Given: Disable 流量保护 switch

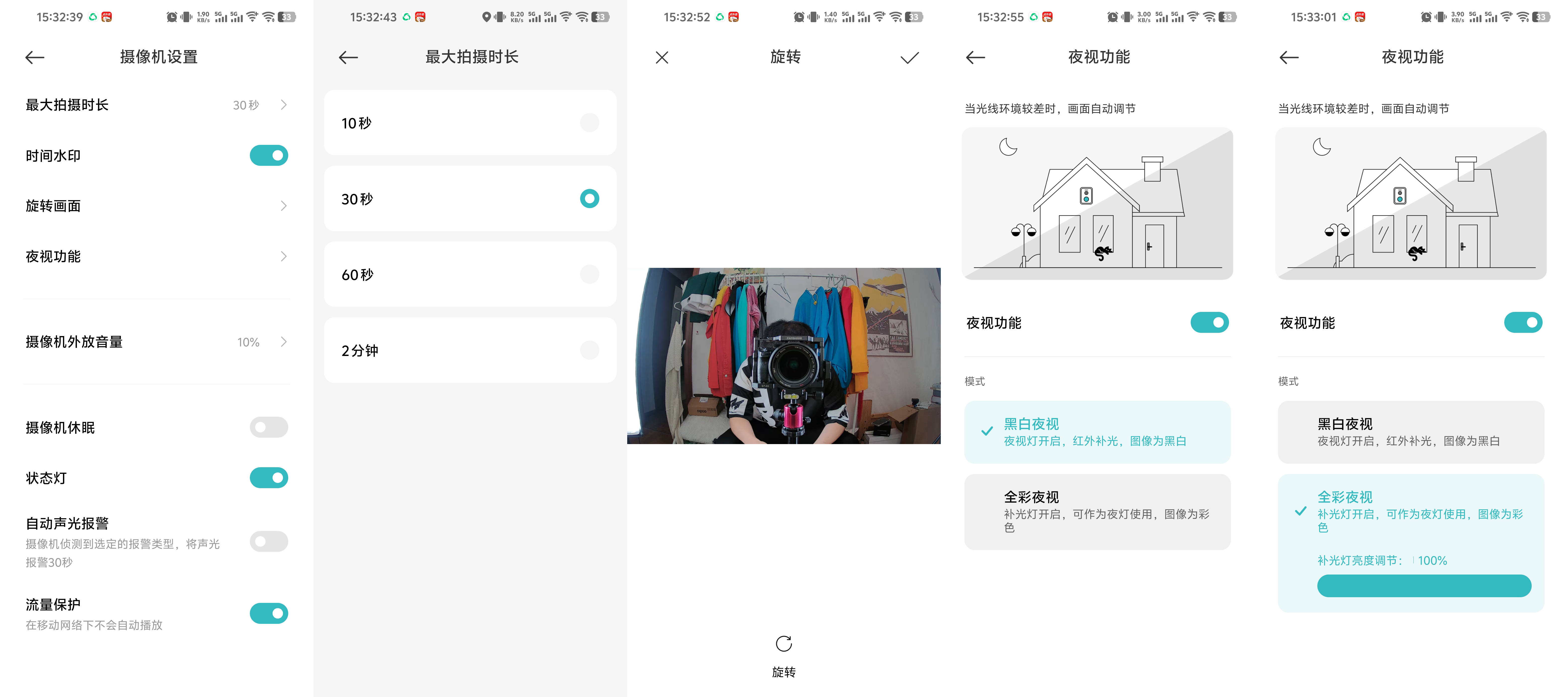Looking at the screenshot, I should click(269, 613).
